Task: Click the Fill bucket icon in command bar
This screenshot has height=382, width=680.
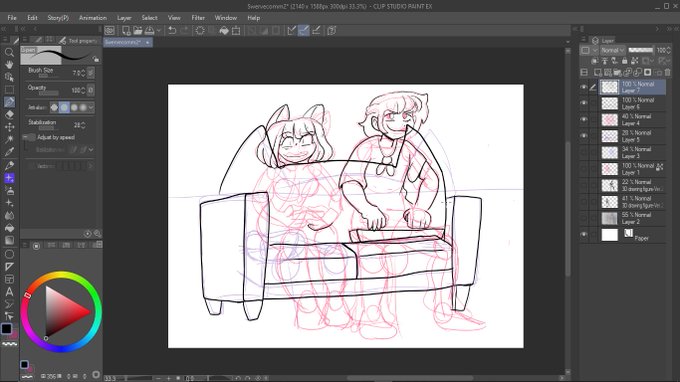Action: click(x=224, y=30)
